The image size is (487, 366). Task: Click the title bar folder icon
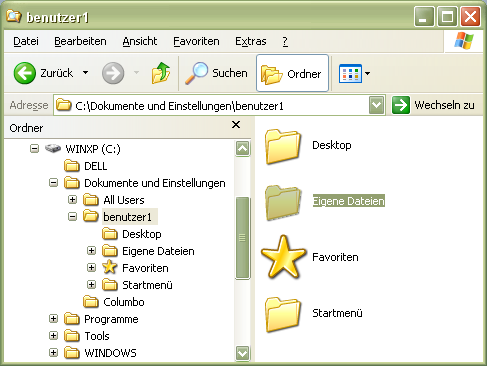tap(14, 16)
